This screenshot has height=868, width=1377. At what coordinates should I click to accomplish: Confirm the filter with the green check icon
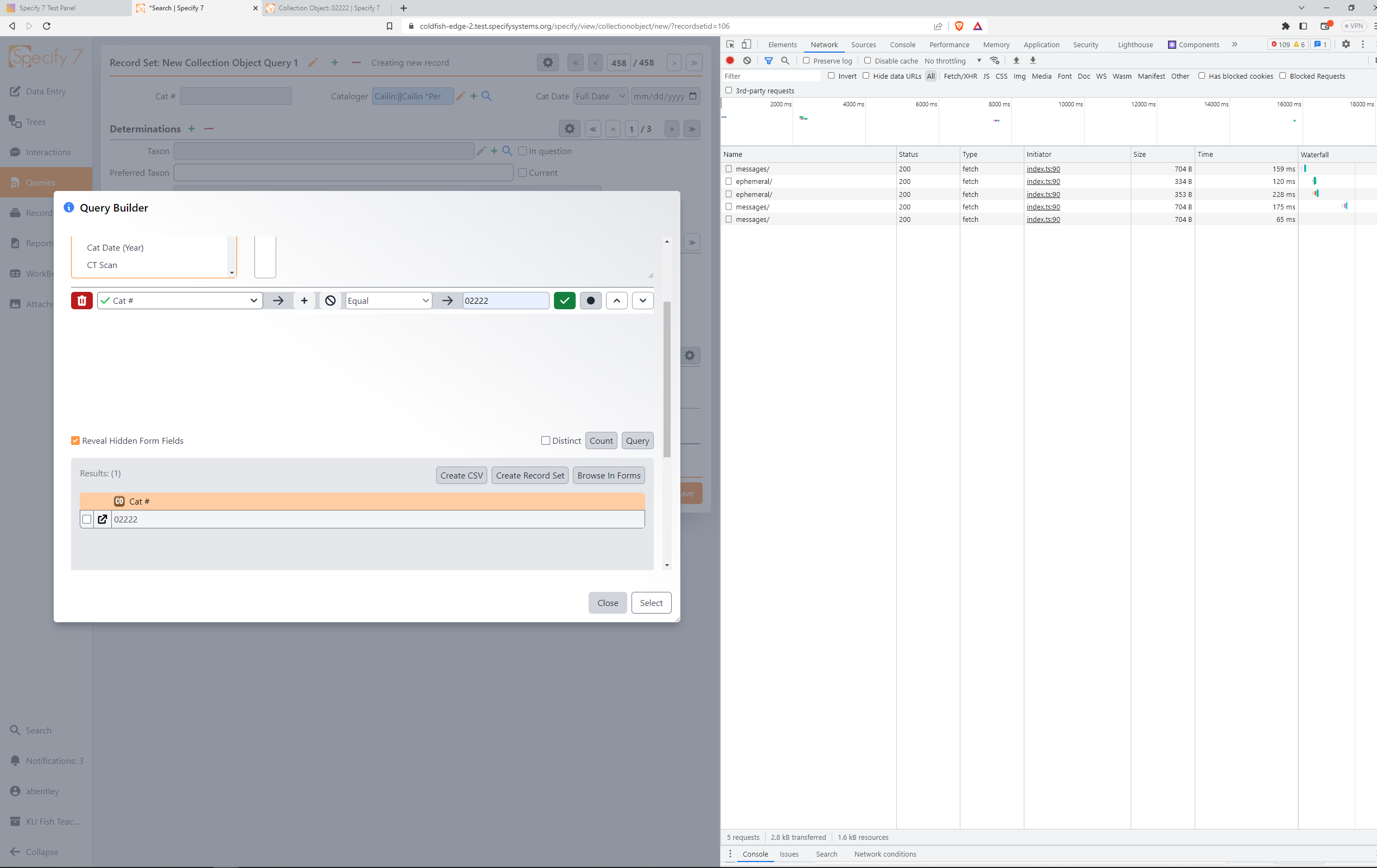564,300
